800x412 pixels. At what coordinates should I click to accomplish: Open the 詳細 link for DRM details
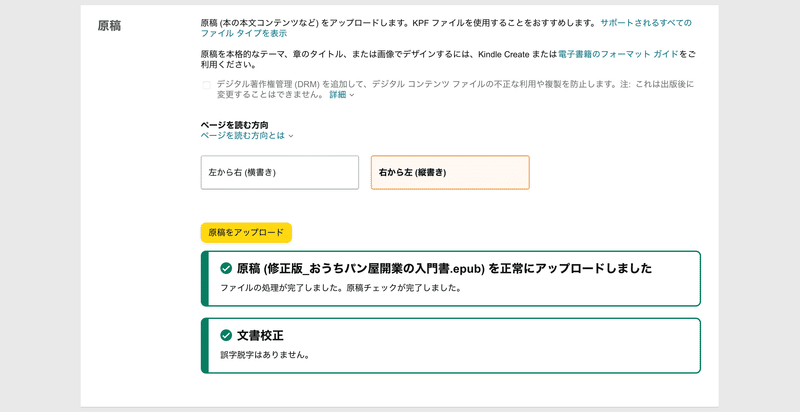337,94
